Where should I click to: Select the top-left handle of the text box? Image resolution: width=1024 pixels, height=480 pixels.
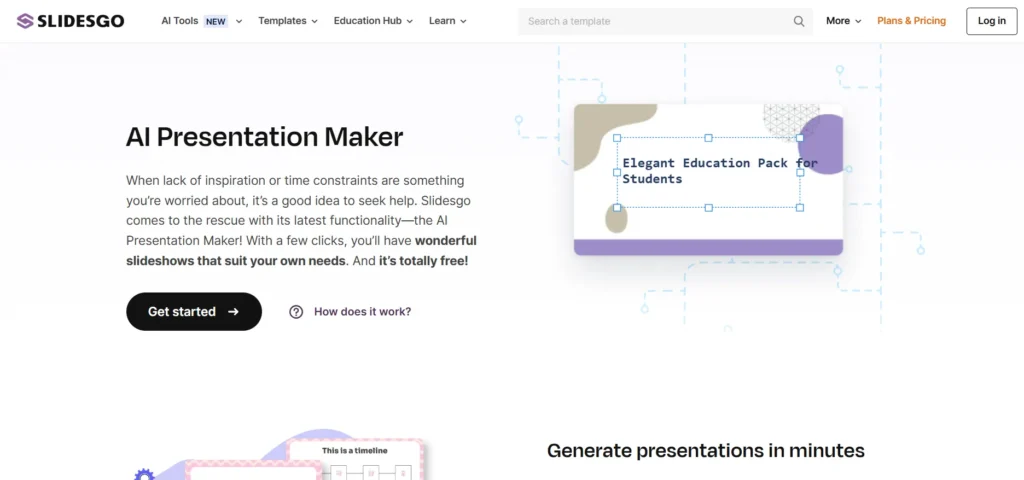pyautogui.click(x=617, y=138)
